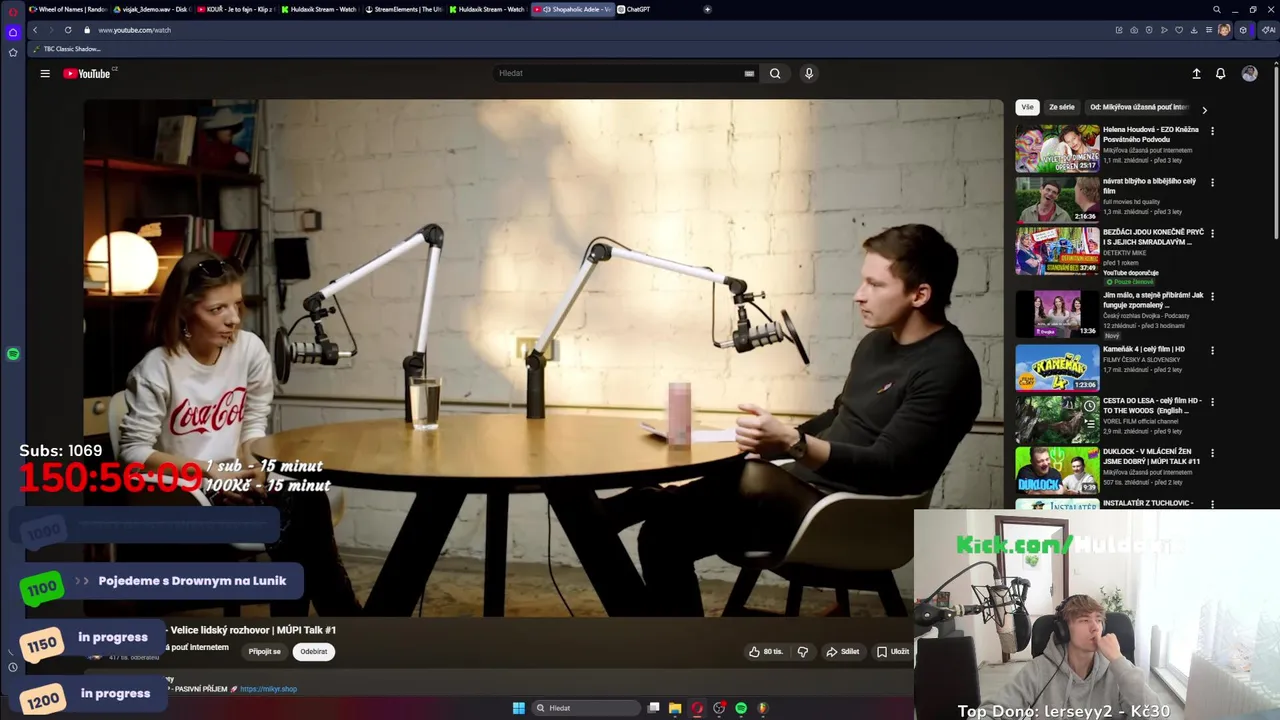Image resolution: width=1280 pixels, height=720 pixels.
Task: Like the video with thumbs-up button
Action: point(766,651)
